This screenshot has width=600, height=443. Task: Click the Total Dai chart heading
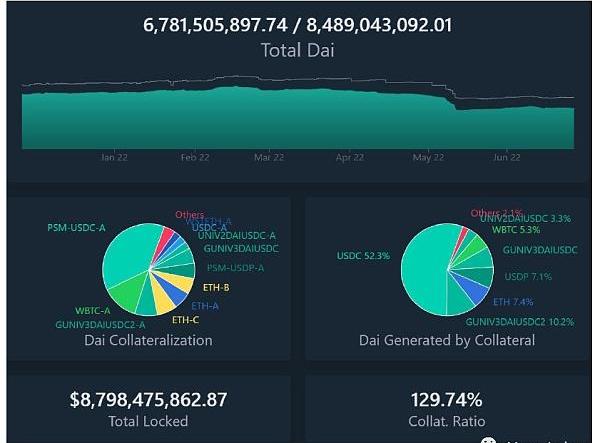click(x=298, y=49)
